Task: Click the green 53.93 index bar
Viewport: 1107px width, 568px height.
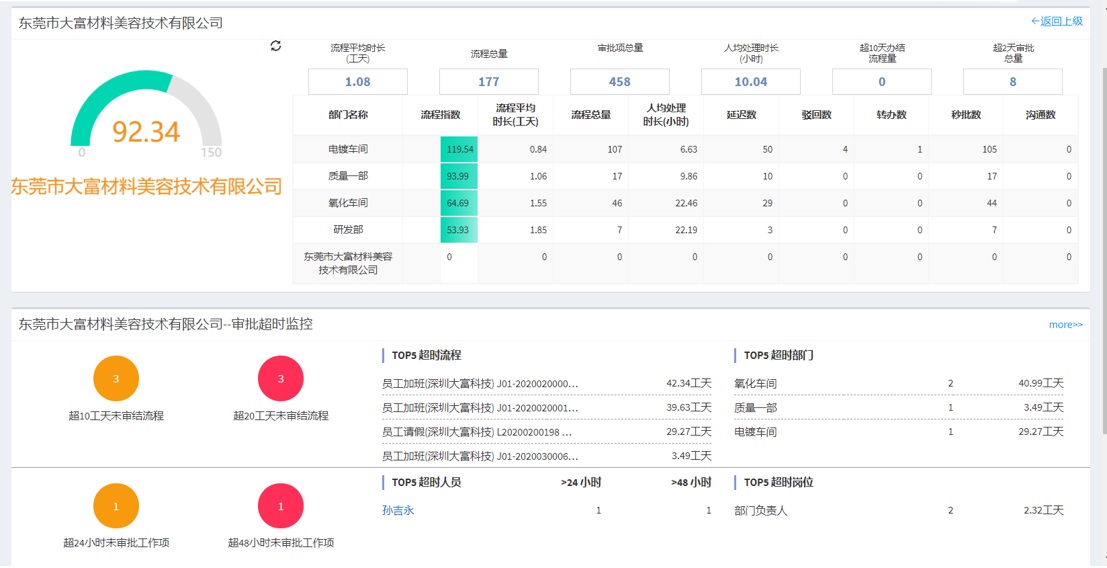Action: coord(459,230)
